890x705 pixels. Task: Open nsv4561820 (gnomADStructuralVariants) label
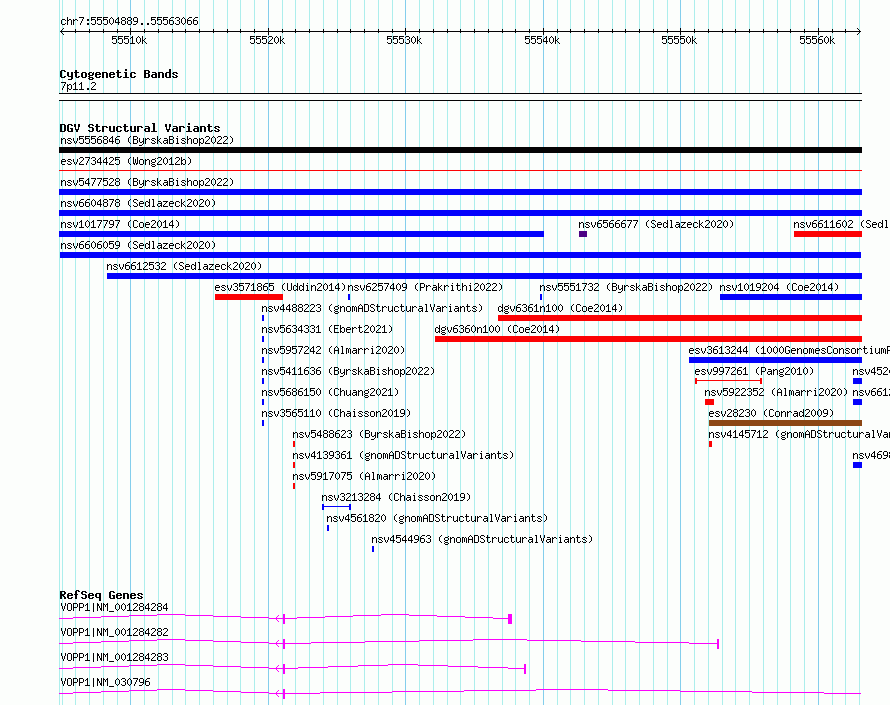coord(437,518)
